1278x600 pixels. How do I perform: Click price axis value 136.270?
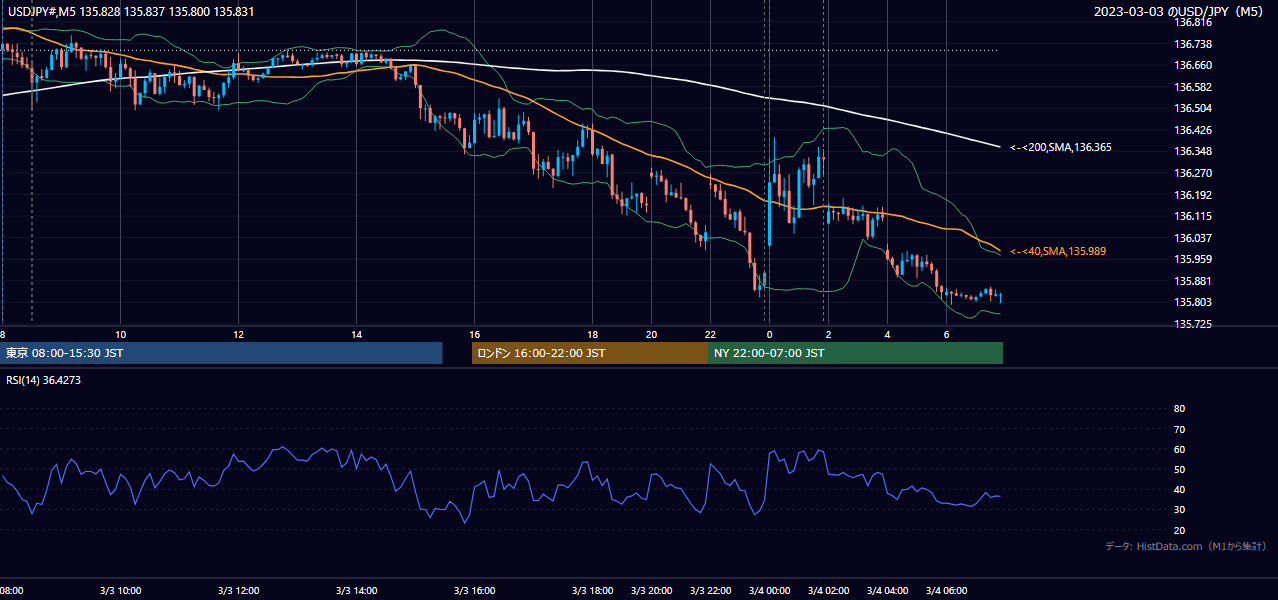[1192, 173]
